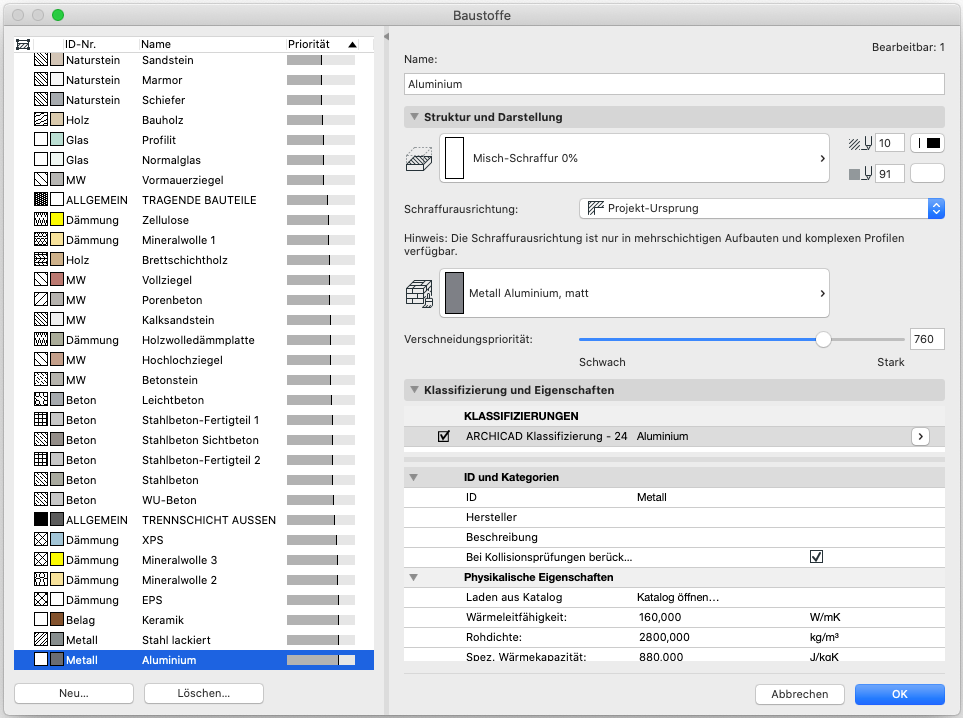Click the Name field containing Aluminium
This screenshot has height=718, width=963.
pos(674,85)
